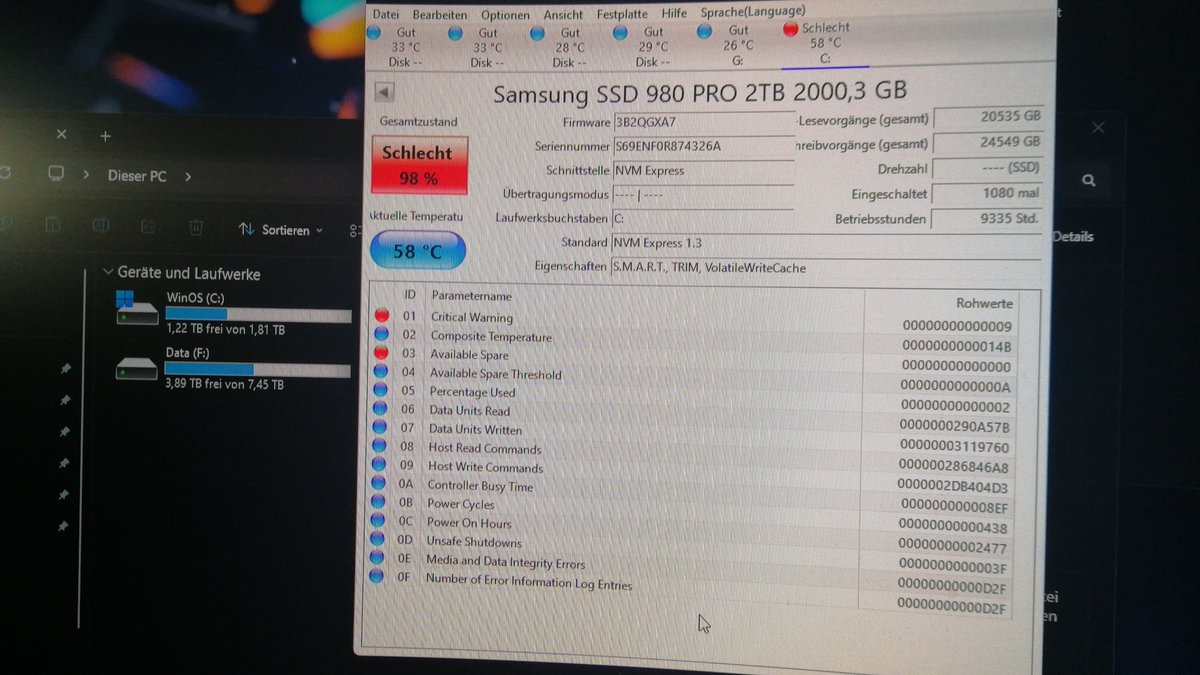Collapse the Geräte und Laufwerke group

coord(109,272)
